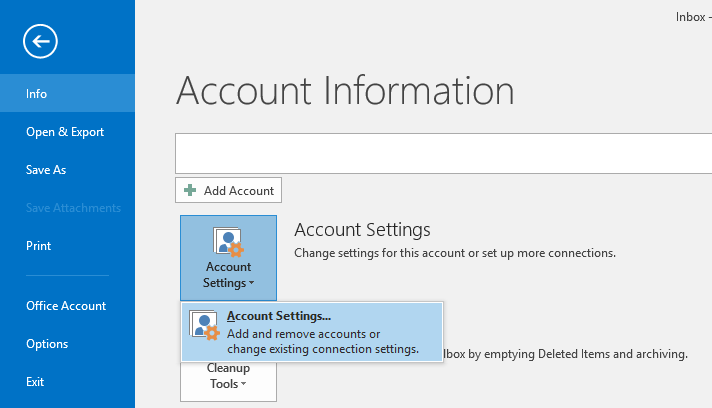Open the Cleanup Tools dropdown
This screenshot has height=408, width=712.
228,381
